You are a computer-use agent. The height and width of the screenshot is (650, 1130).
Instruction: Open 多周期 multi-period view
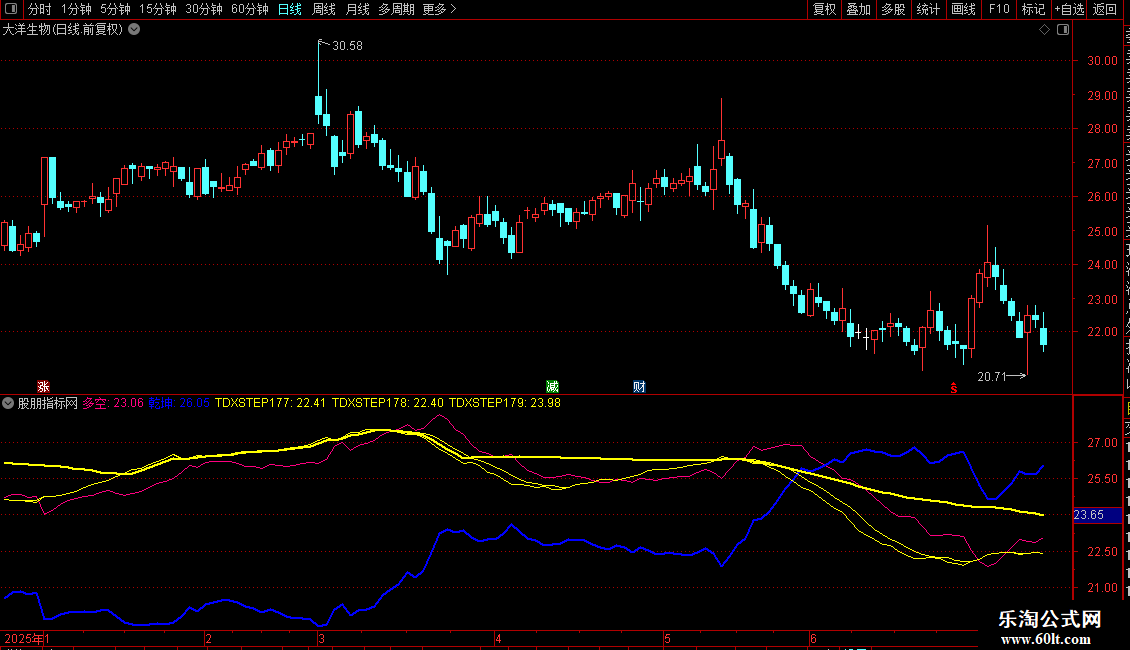396,9
